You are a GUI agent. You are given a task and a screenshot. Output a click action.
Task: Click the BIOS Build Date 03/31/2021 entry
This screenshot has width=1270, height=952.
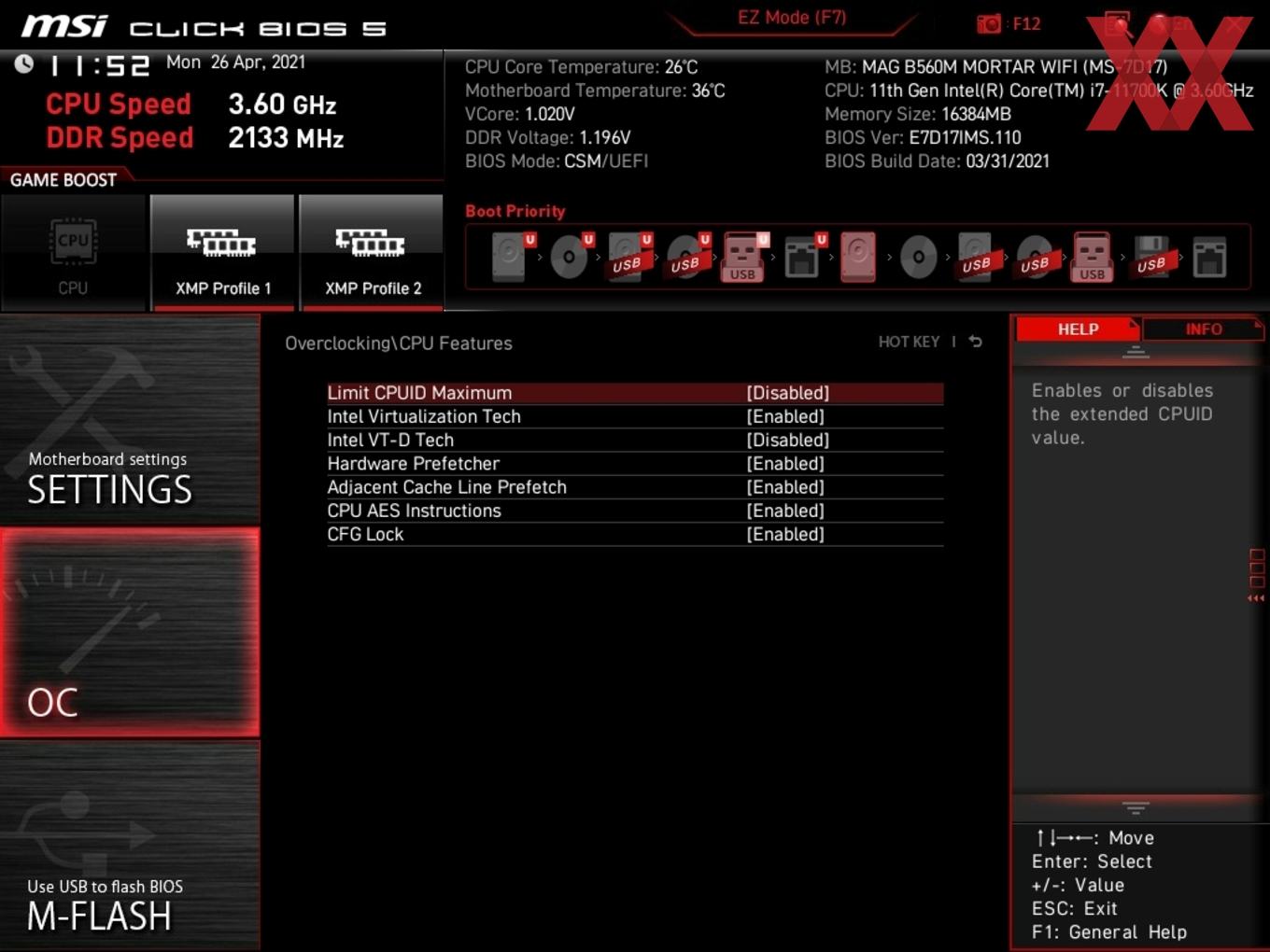[937, 161]
